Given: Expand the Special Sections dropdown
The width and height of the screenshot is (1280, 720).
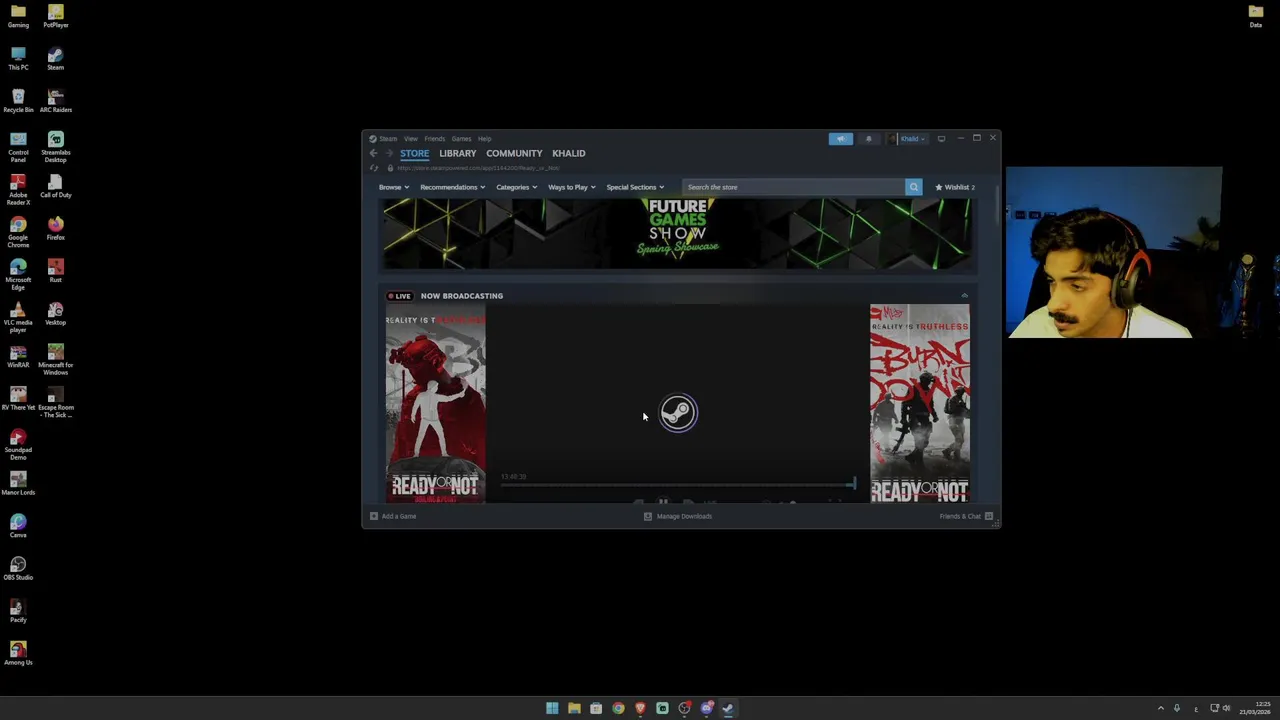Looking at the screenshot, I should (x=635, y=187).
